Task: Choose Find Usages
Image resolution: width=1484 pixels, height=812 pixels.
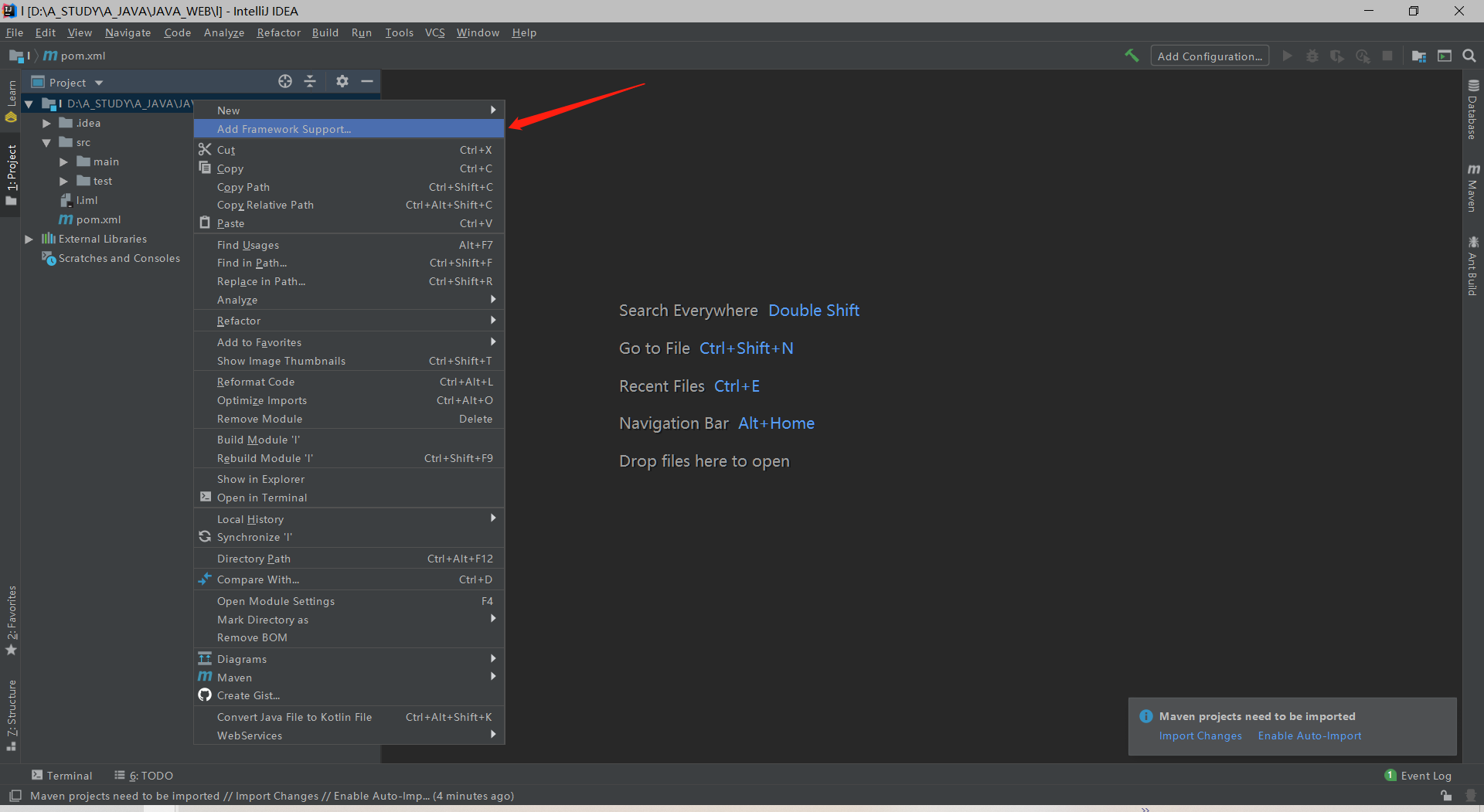Action: tap(349, 245)
